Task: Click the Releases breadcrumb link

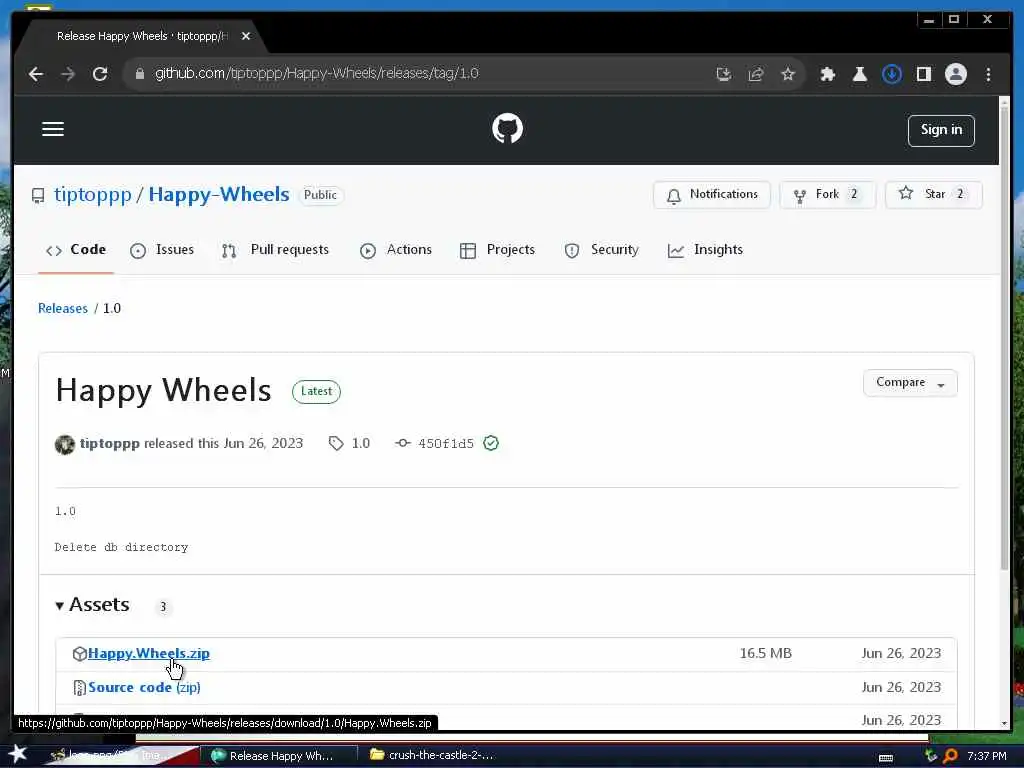Action: click(x=63, y=308)
